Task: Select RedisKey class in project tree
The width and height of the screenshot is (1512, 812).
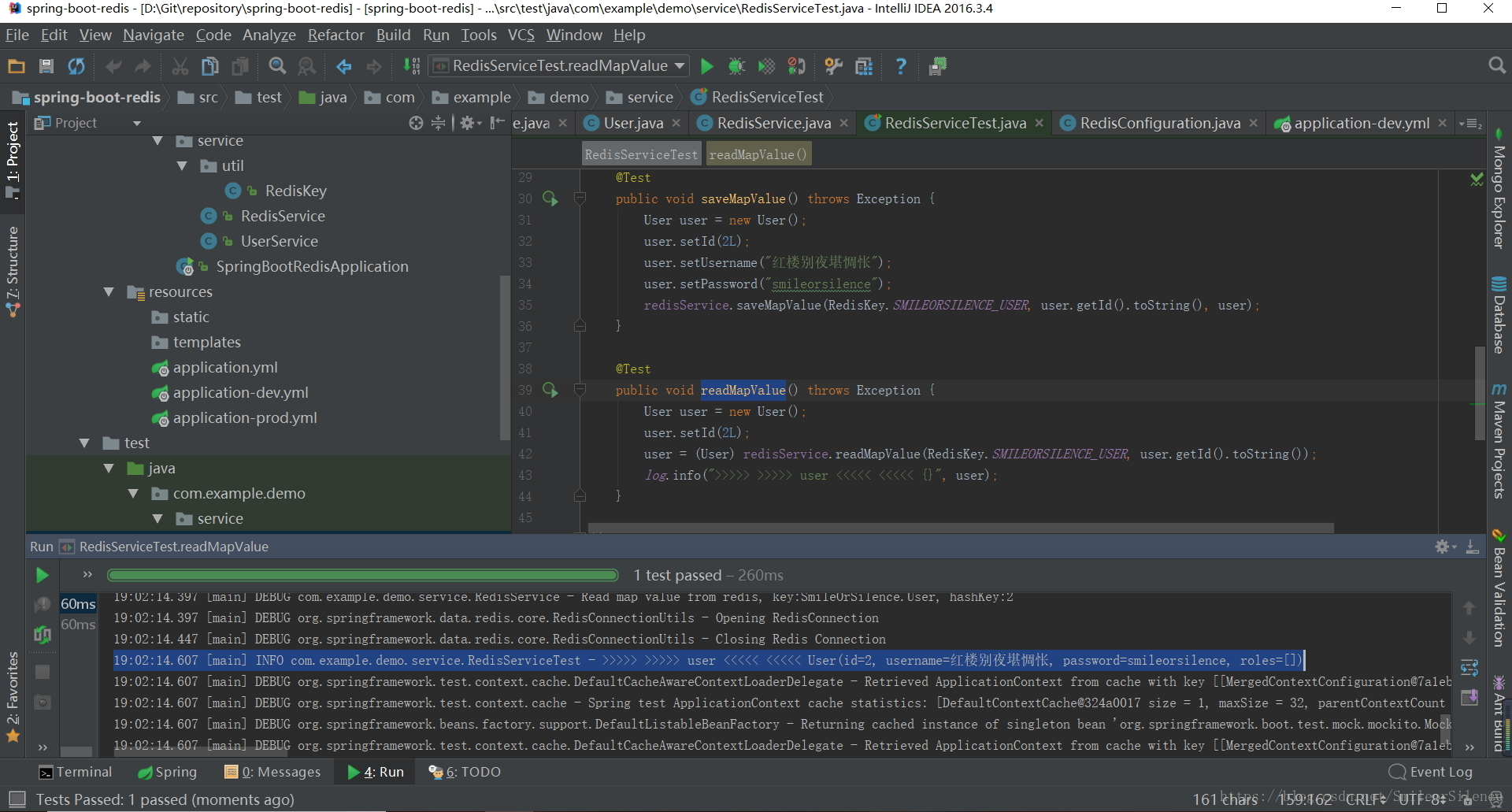Action: (295, 191)
